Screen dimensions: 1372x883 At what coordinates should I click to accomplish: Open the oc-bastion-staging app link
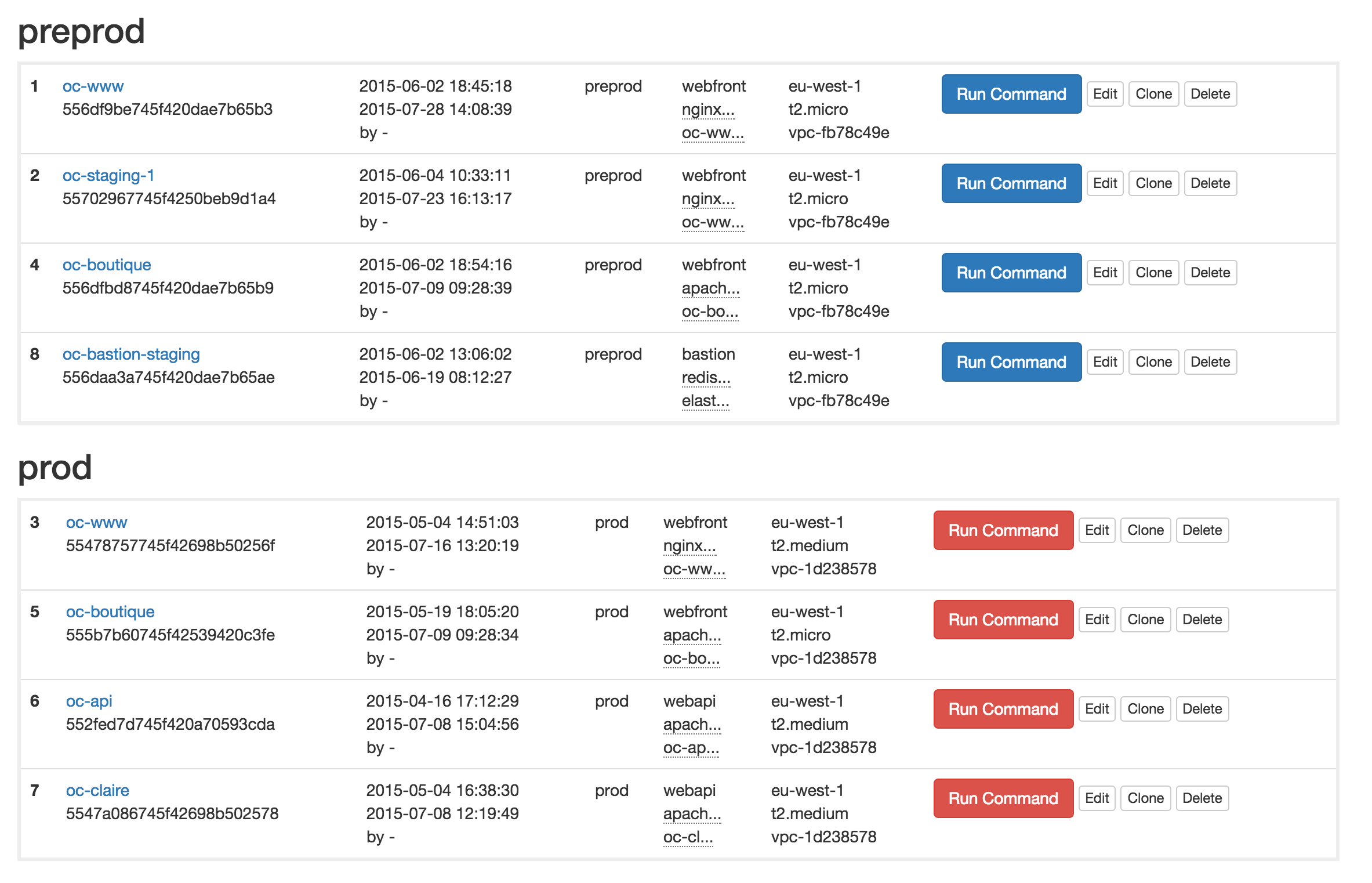pos(131,354)
